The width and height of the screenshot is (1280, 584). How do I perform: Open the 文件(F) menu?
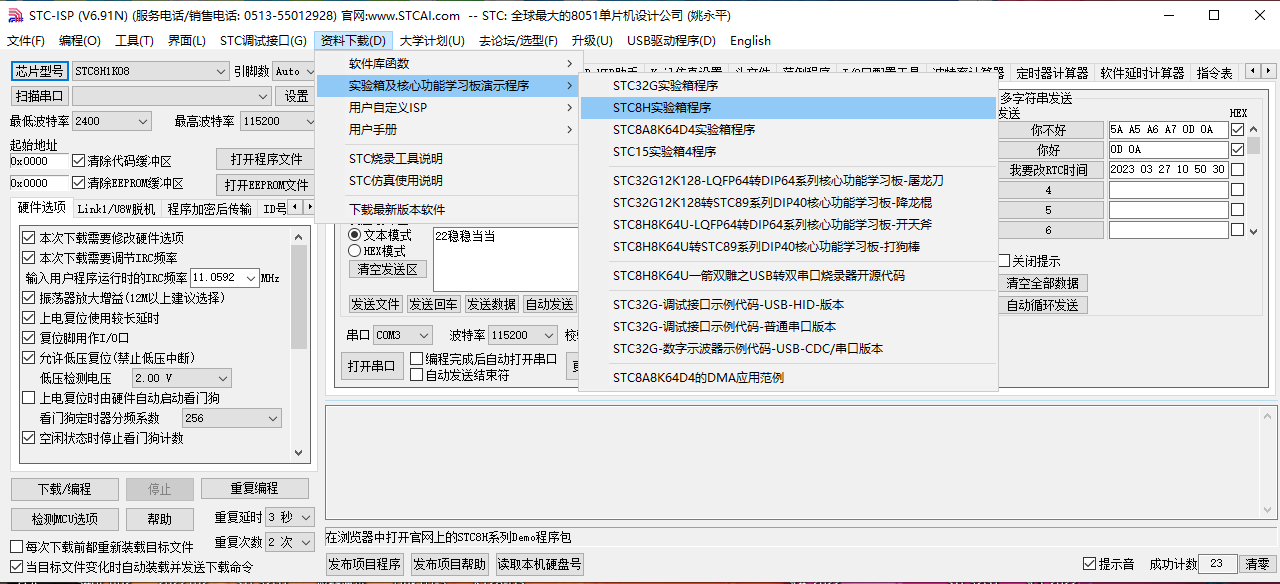coord(26,41)
